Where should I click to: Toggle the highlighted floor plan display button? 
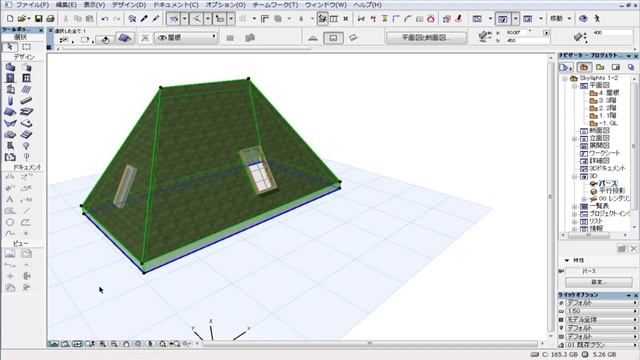coord(333,38)
